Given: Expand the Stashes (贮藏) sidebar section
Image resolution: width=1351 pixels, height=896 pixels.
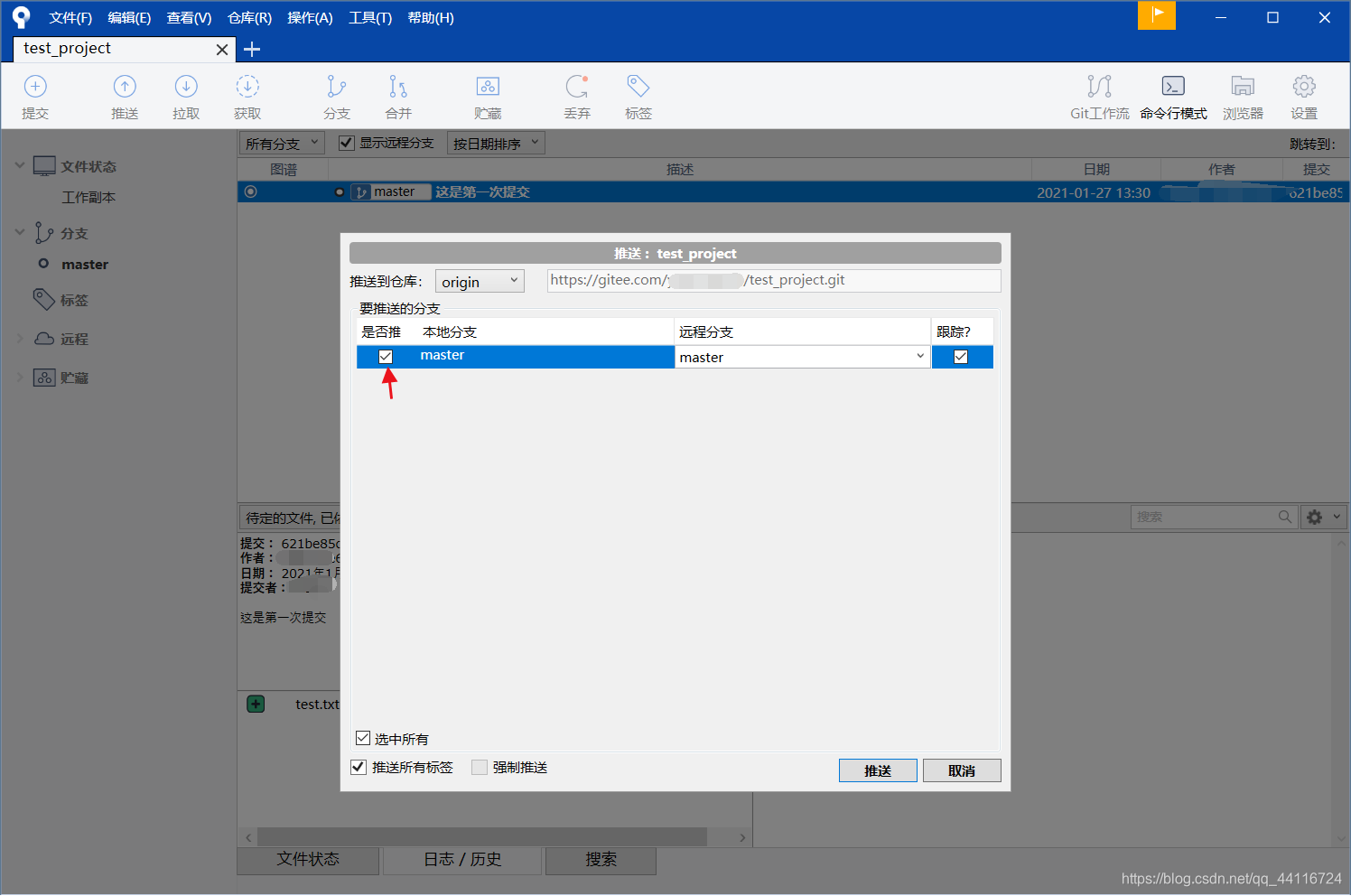Looking at the screenshot, I should (20, 378).
